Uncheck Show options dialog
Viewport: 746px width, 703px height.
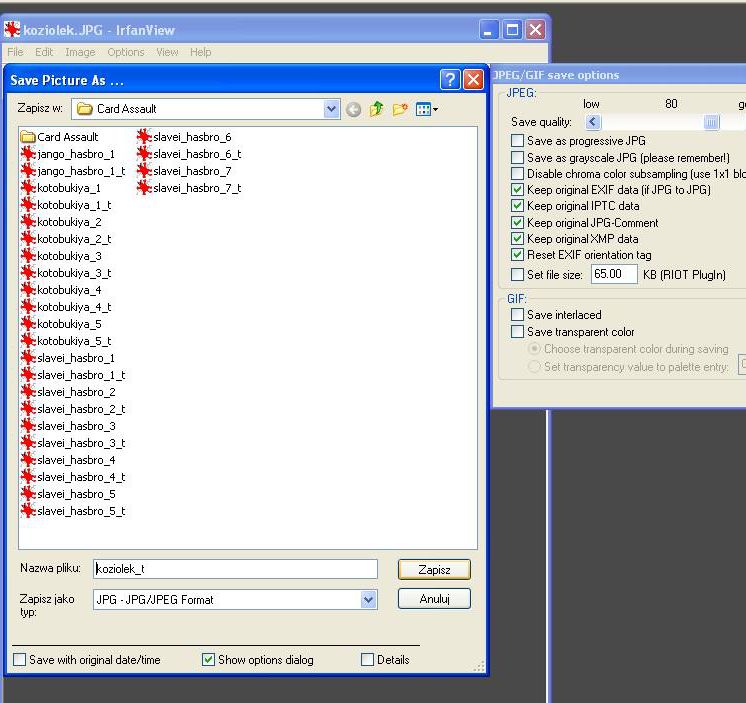(208, 660)
